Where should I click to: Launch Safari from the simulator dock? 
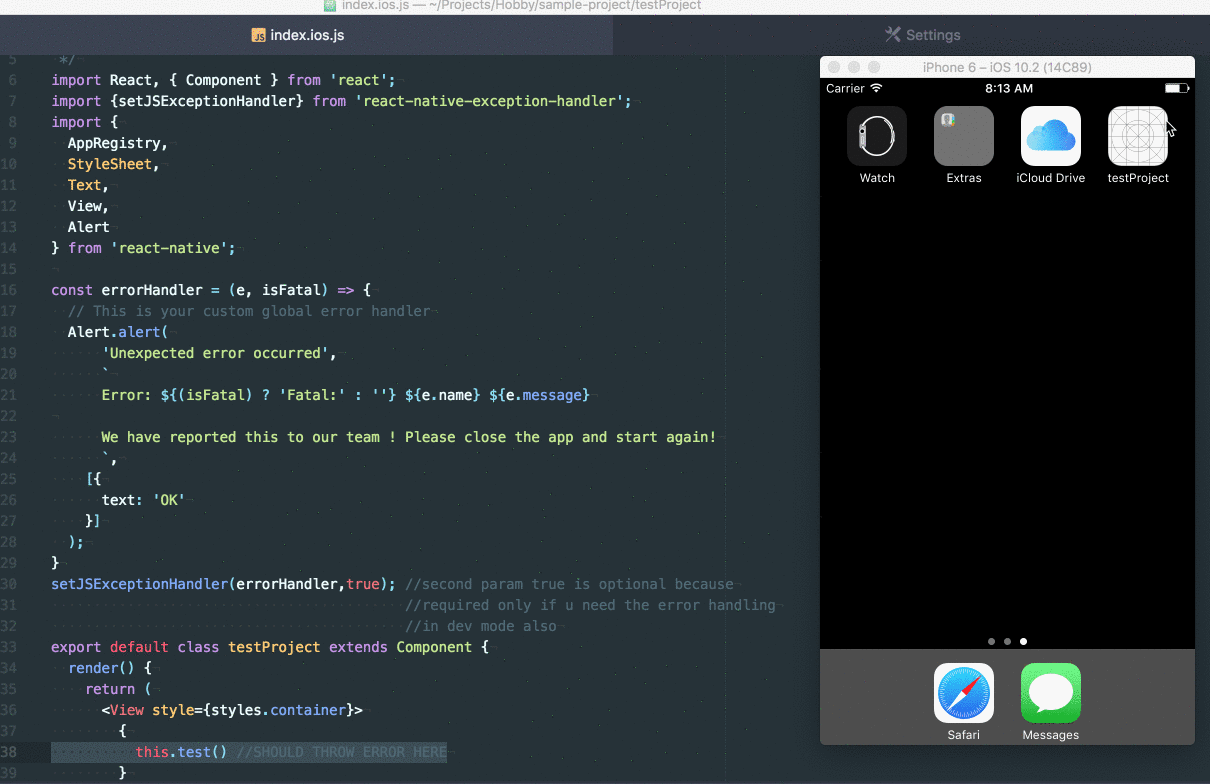(963, 691)
